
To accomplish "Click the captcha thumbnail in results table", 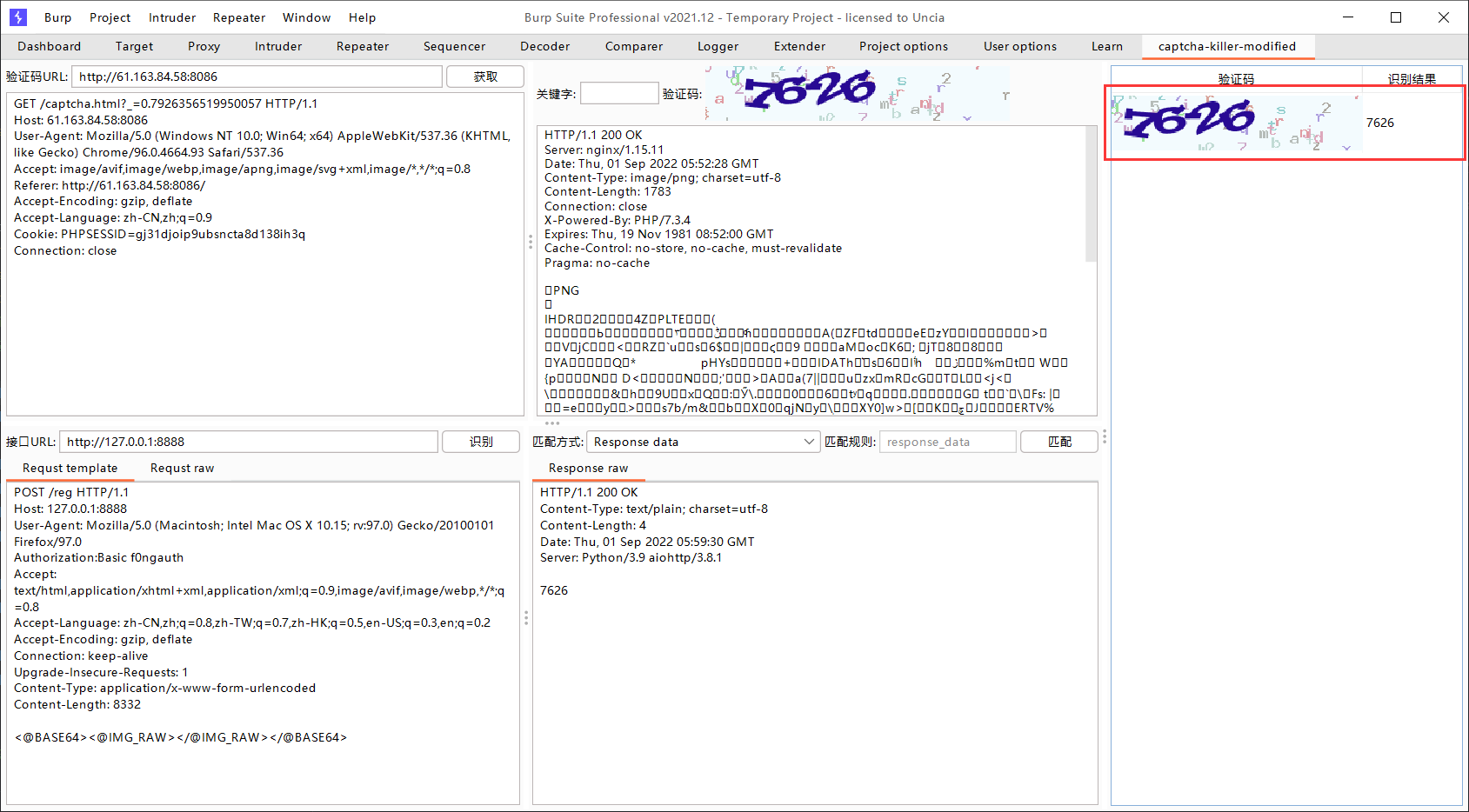I will 1236,123.
